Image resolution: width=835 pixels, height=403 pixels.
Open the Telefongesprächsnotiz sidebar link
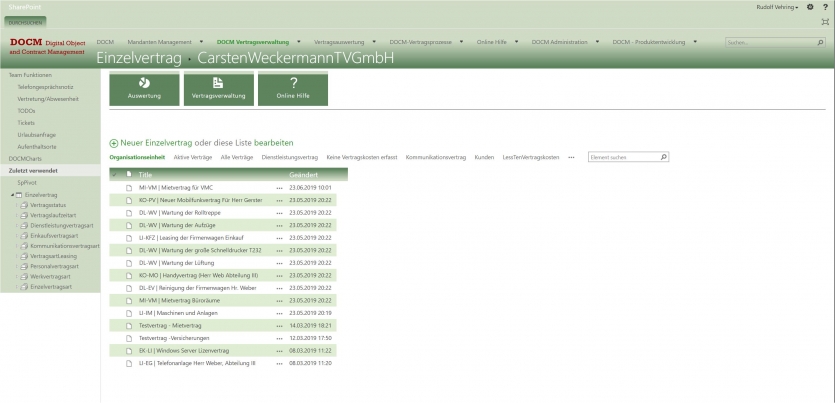tap(45, 87)
